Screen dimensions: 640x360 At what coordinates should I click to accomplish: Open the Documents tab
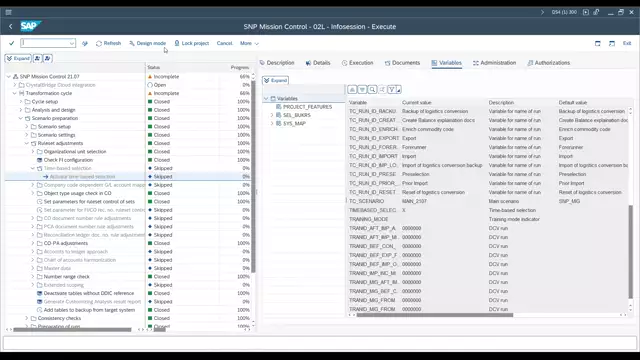402,63
